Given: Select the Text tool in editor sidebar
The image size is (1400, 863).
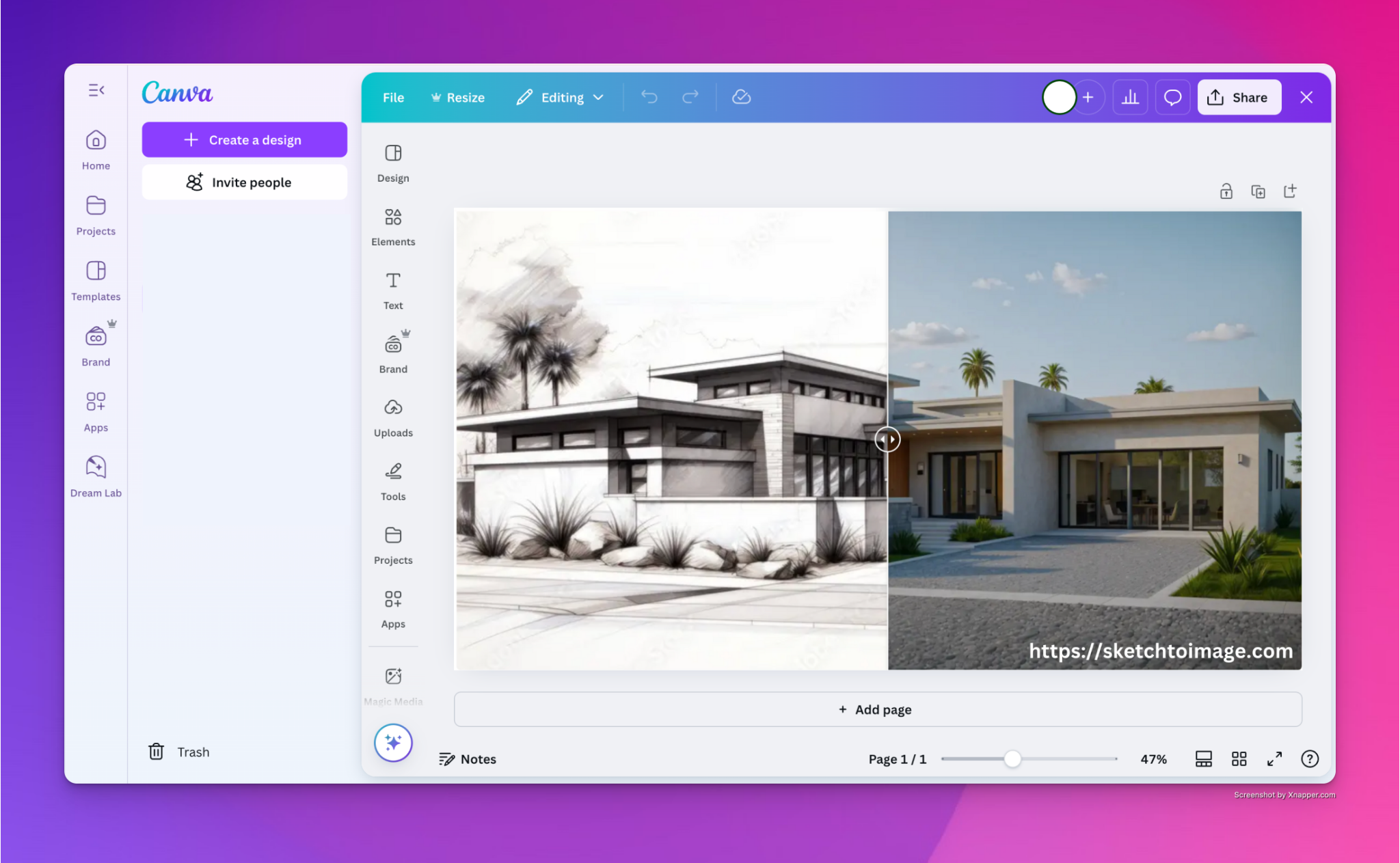Looking at the screenshot, I should (393, 290).
